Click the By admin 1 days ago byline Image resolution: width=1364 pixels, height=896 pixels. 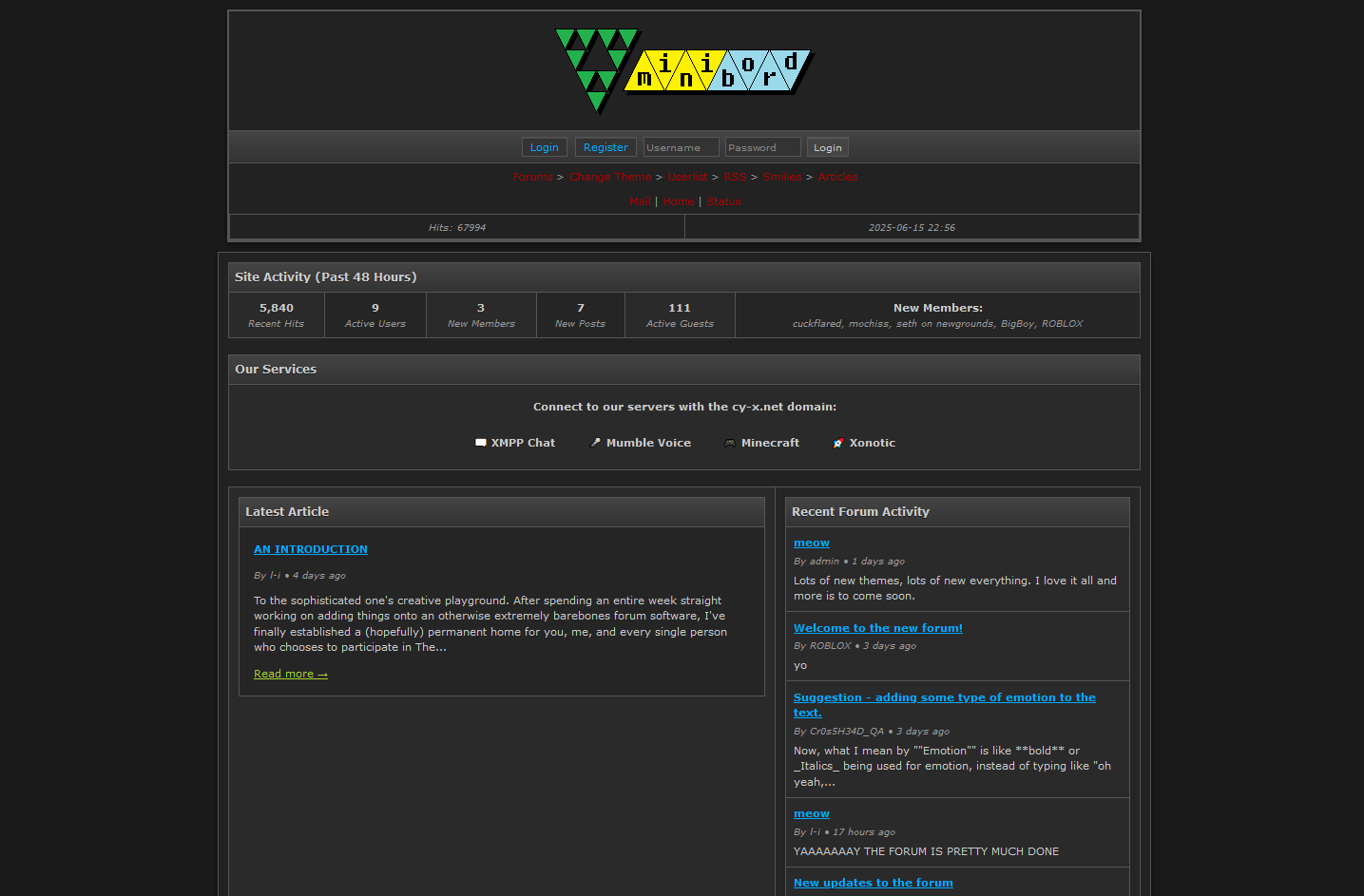click(849, 562)
